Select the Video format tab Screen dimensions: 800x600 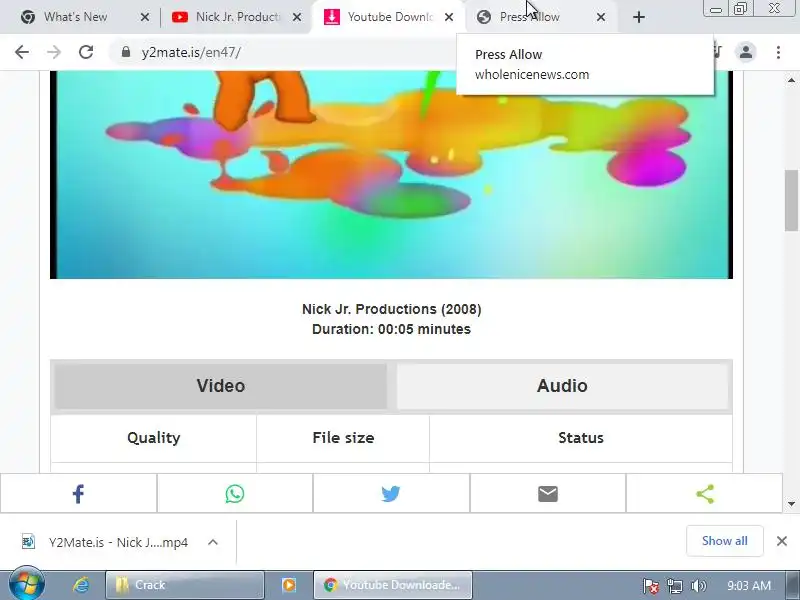click(220, 386)
